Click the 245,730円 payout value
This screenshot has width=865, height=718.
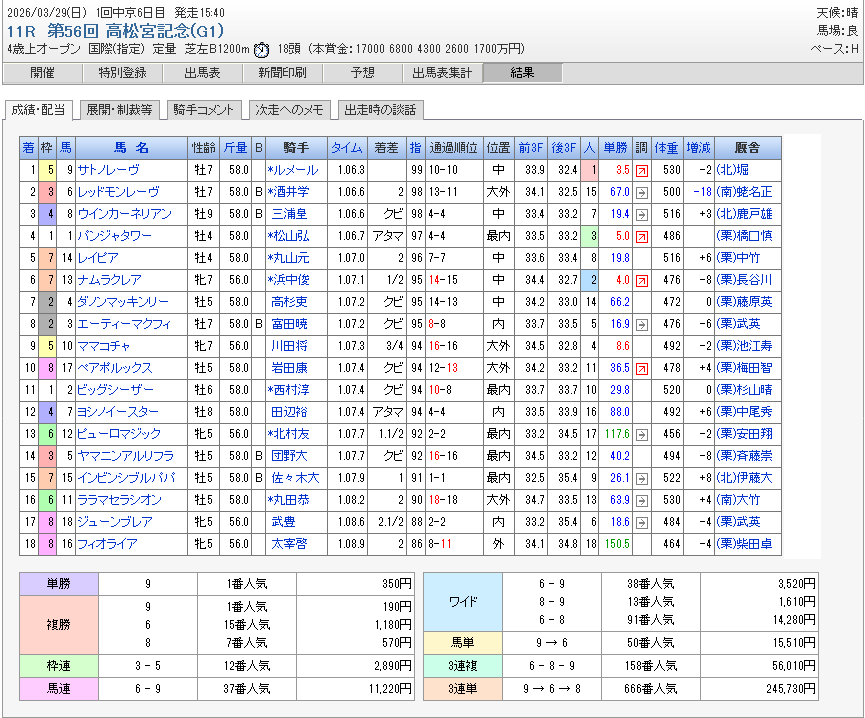click(x=790, y=689)
